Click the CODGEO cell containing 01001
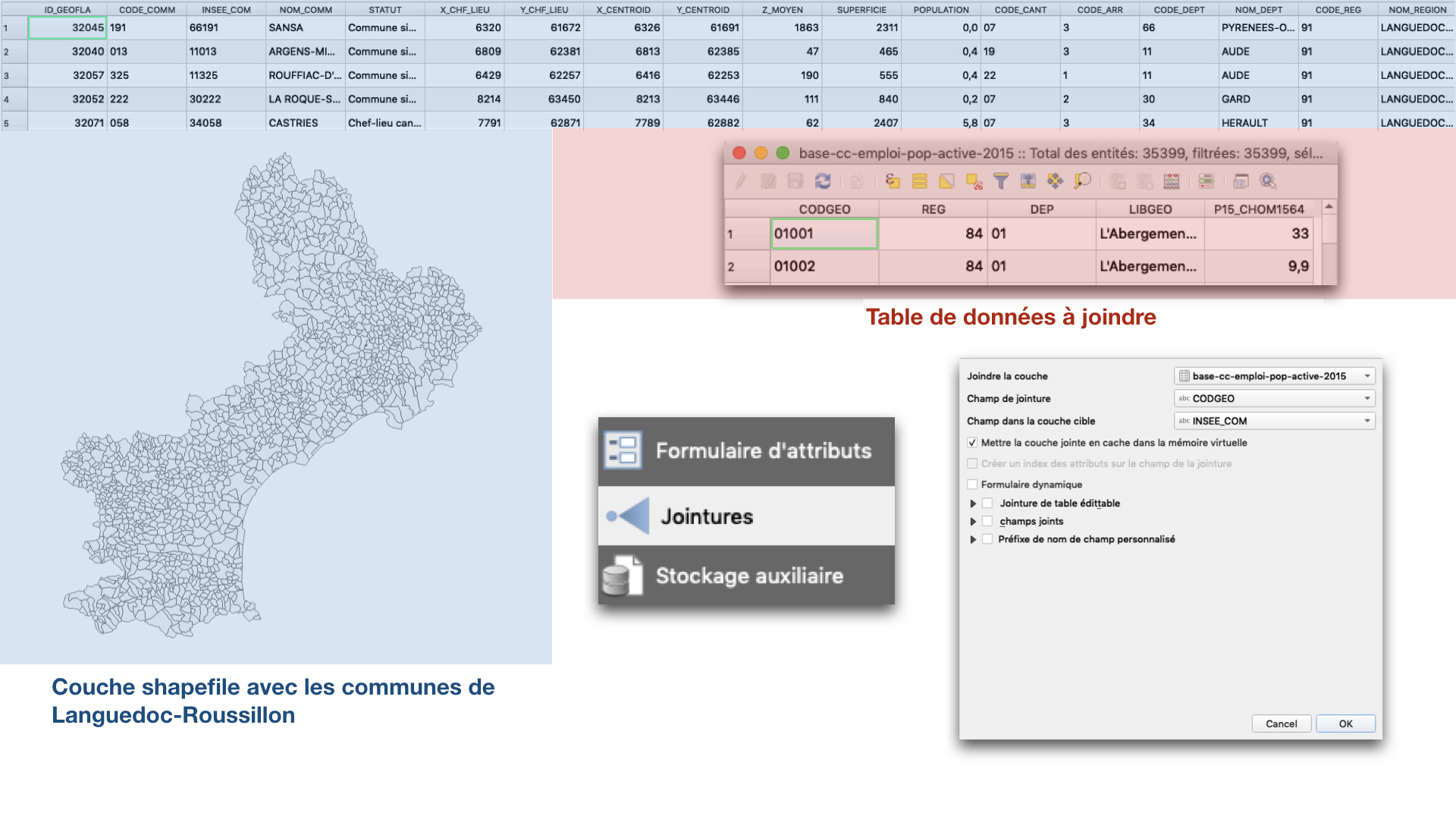 pyautogui.click(x=824, y=234)
